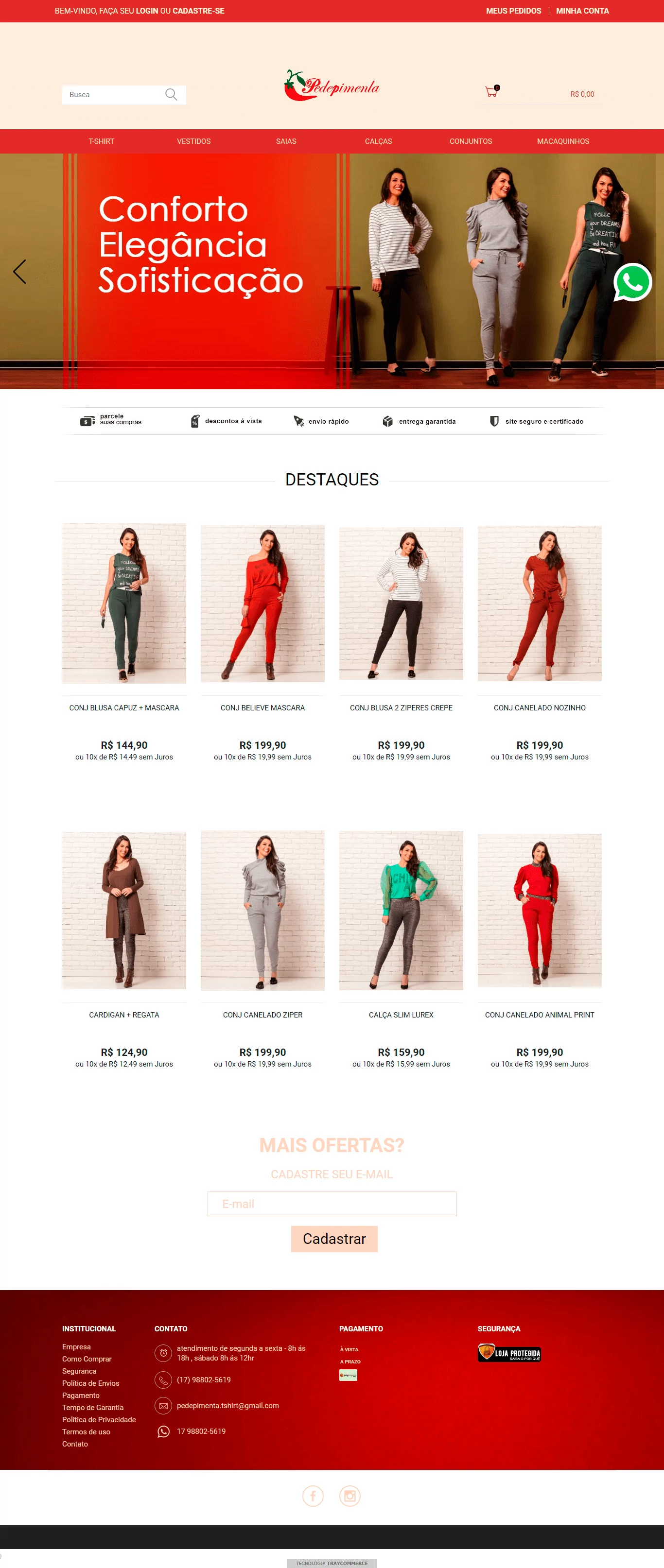
Task: Visit the Instagram profile icon
Action: tap(349, 1496)
